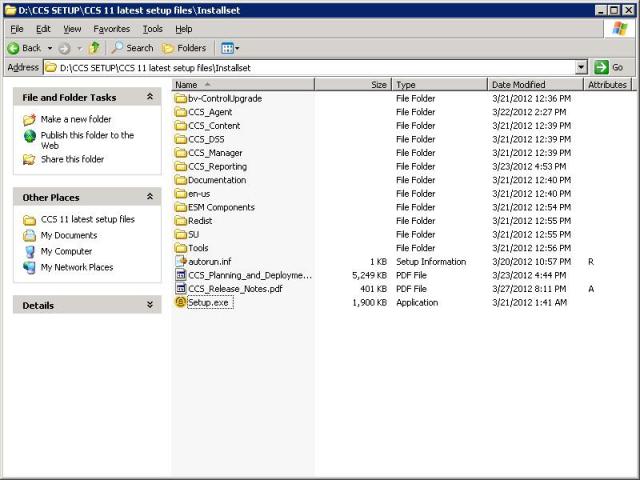The height and width of the screenshot is (480, 640).
Task: Click the CCS_Content folder icon
Action: [x=180, y=126]
